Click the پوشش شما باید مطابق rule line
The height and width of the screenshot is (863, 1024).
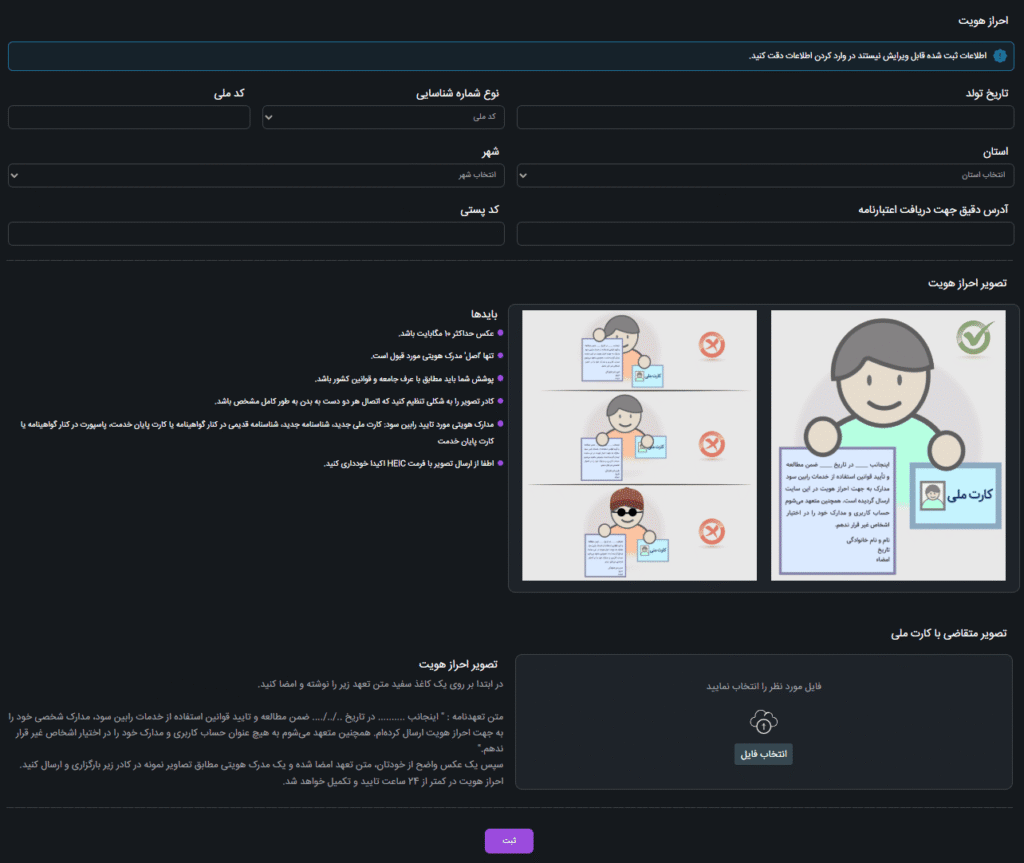[404, 380]
